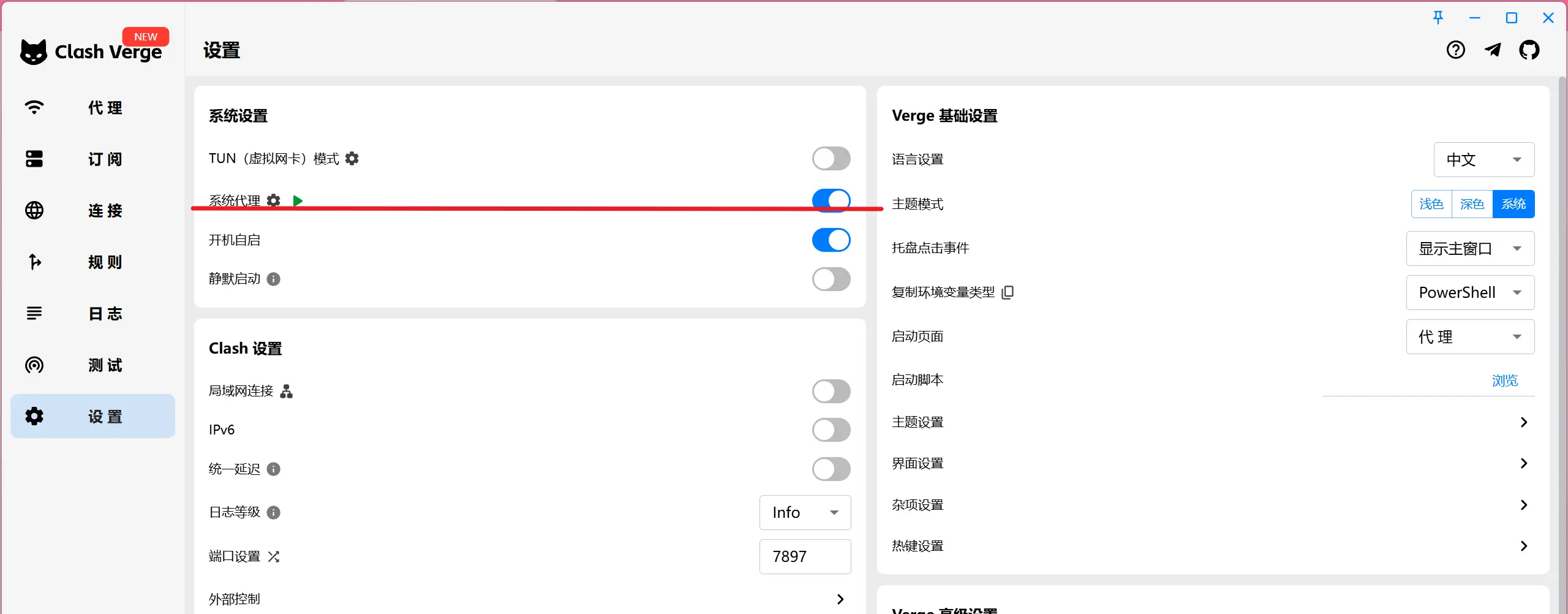Open the 订阅 sidebar page
The image size is (1568, 614).
click(x=93, y=159)
